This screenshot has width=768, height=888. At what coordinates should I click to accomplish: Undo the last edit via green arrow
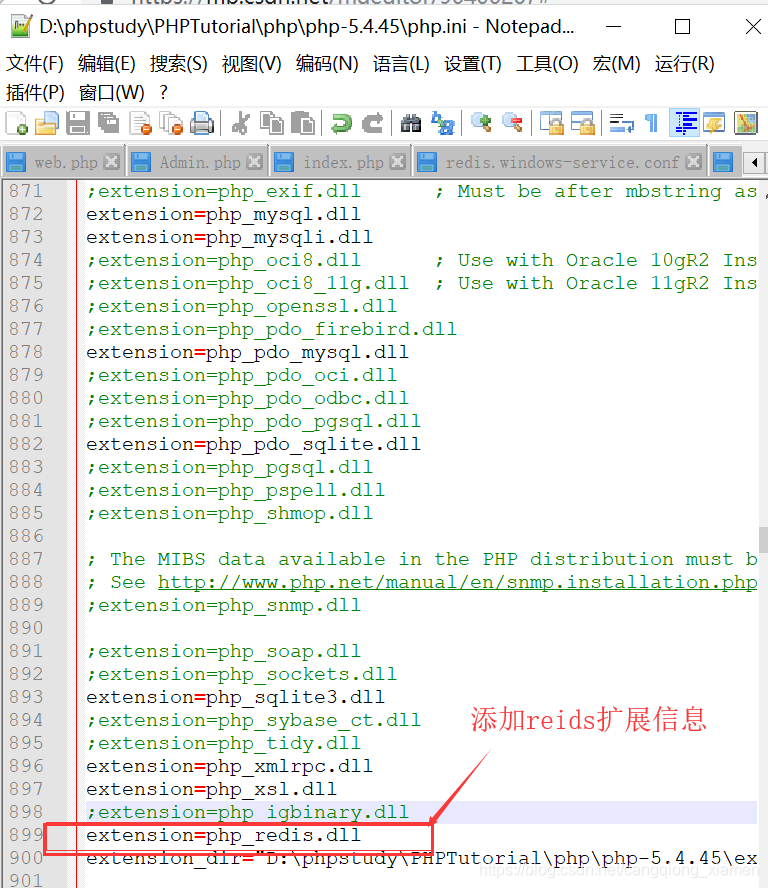(342, 123)
